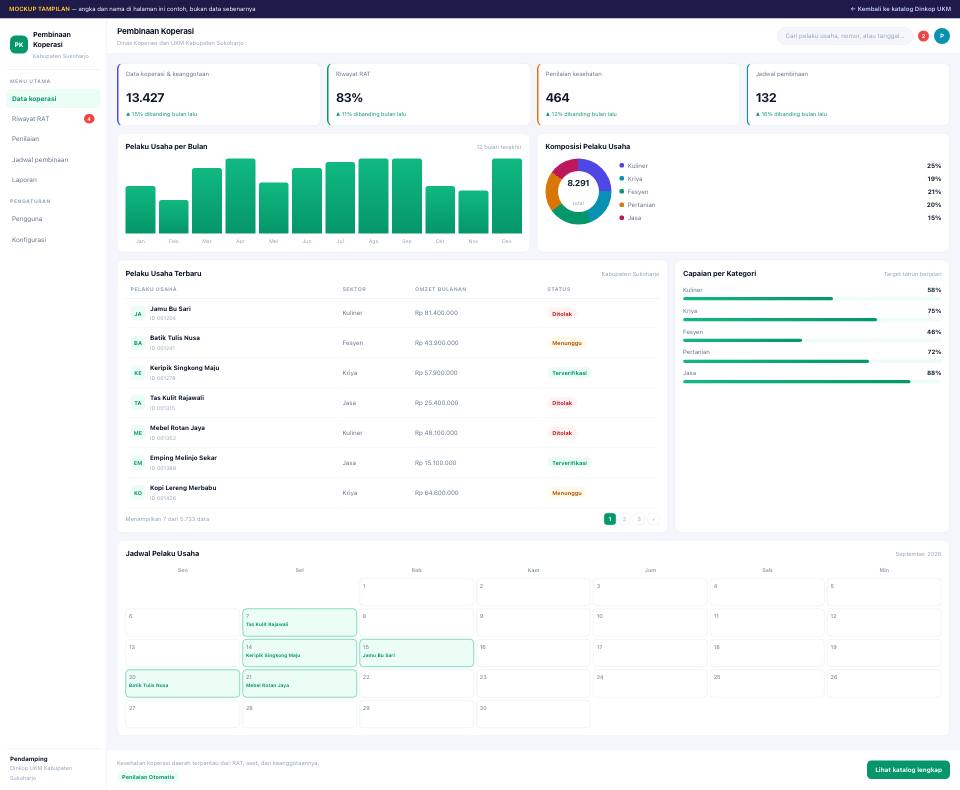
Task: Open the red notification badge showing 2
Action: pyautogui.click(x=923, y=36)
